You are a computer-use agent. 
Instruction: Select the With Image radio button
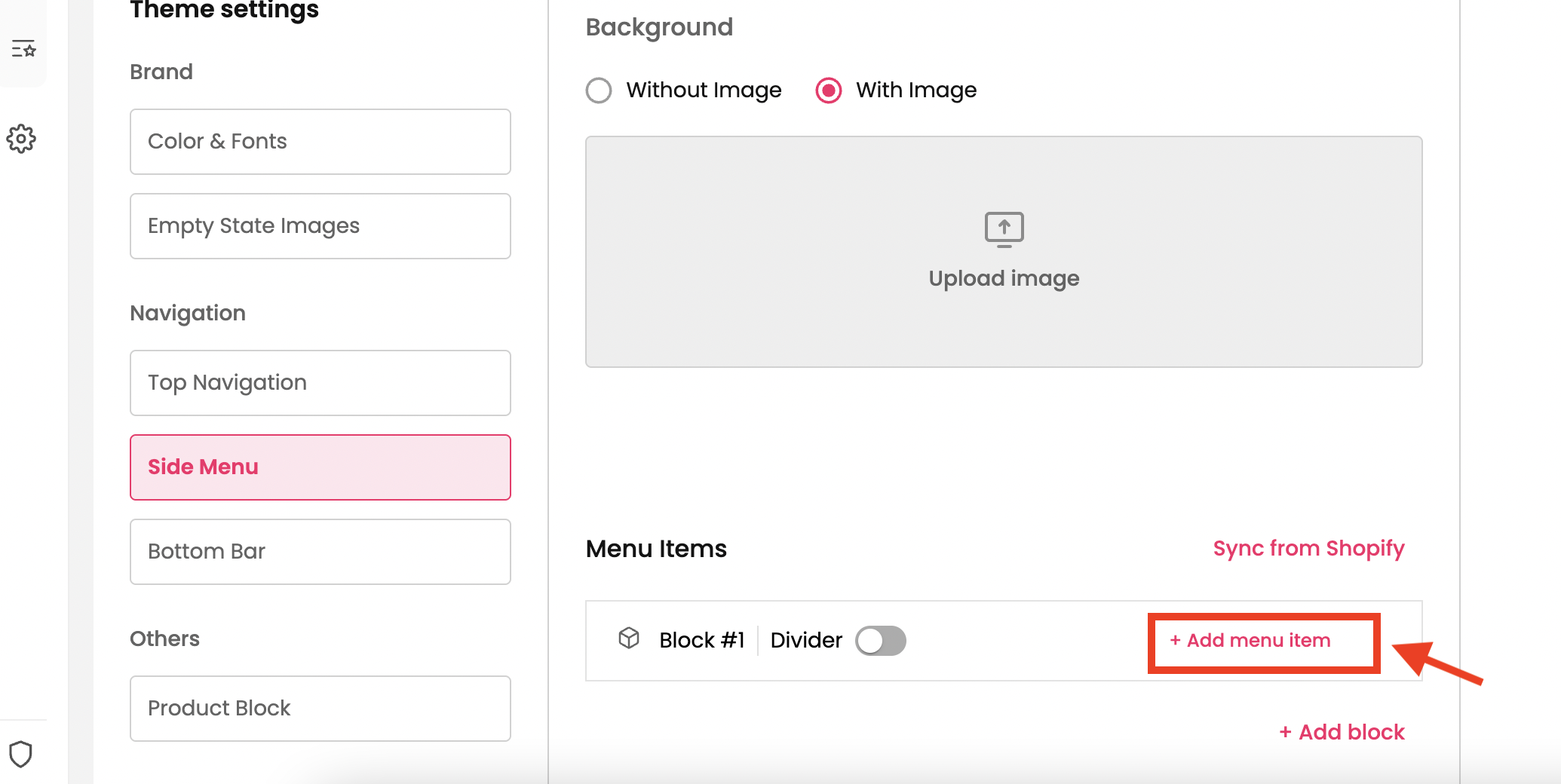(829, 90)
